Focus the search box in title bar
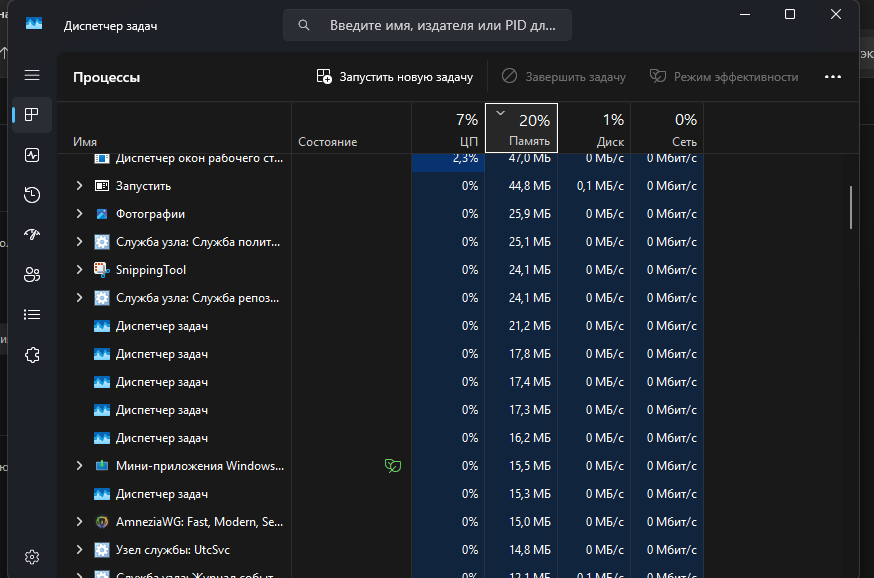This screenshot has width=874, height=578. pyautogui.click(x=428, y=25)
